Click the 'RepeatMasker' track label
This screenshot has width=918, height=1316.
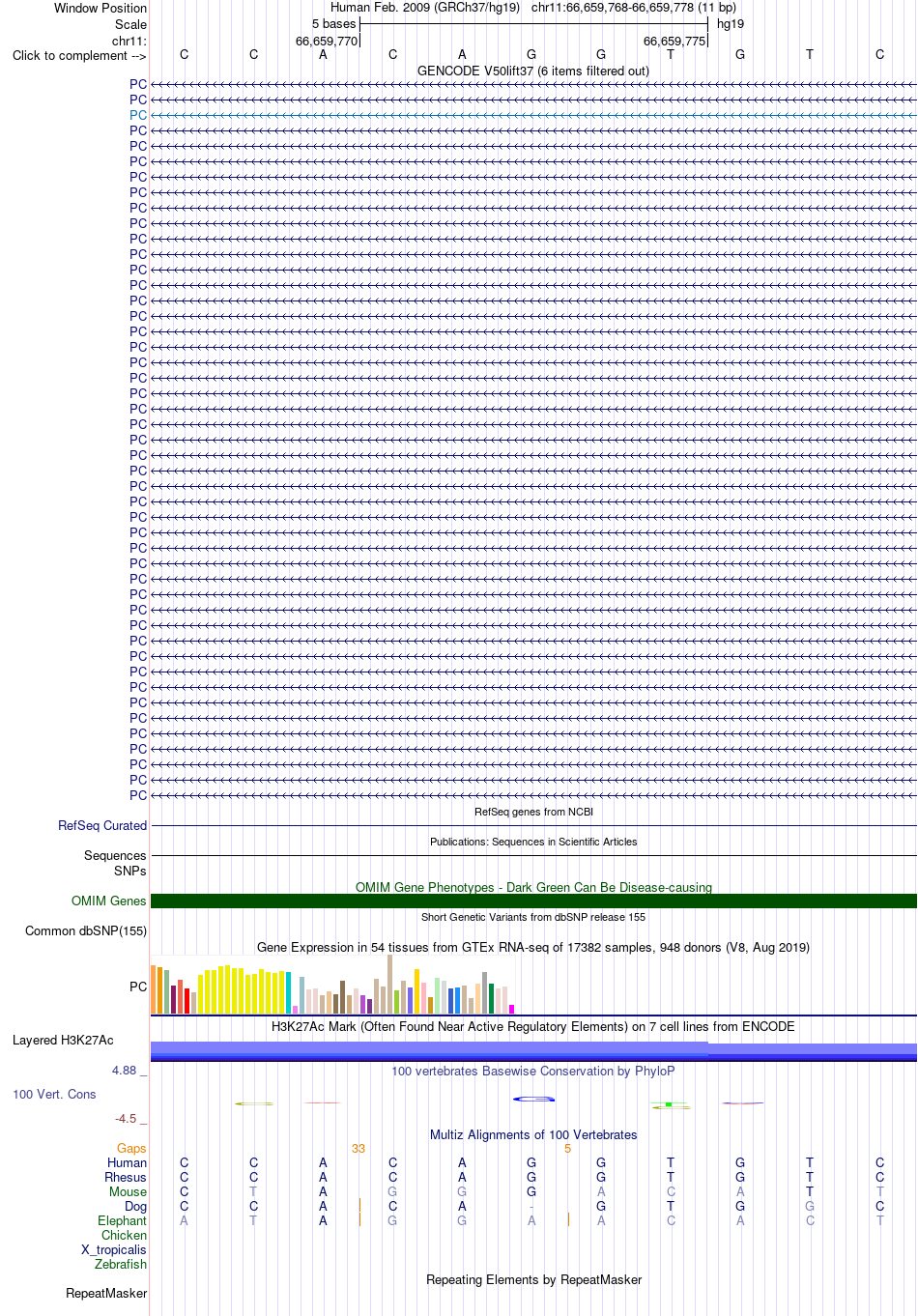pos(106,1293)
